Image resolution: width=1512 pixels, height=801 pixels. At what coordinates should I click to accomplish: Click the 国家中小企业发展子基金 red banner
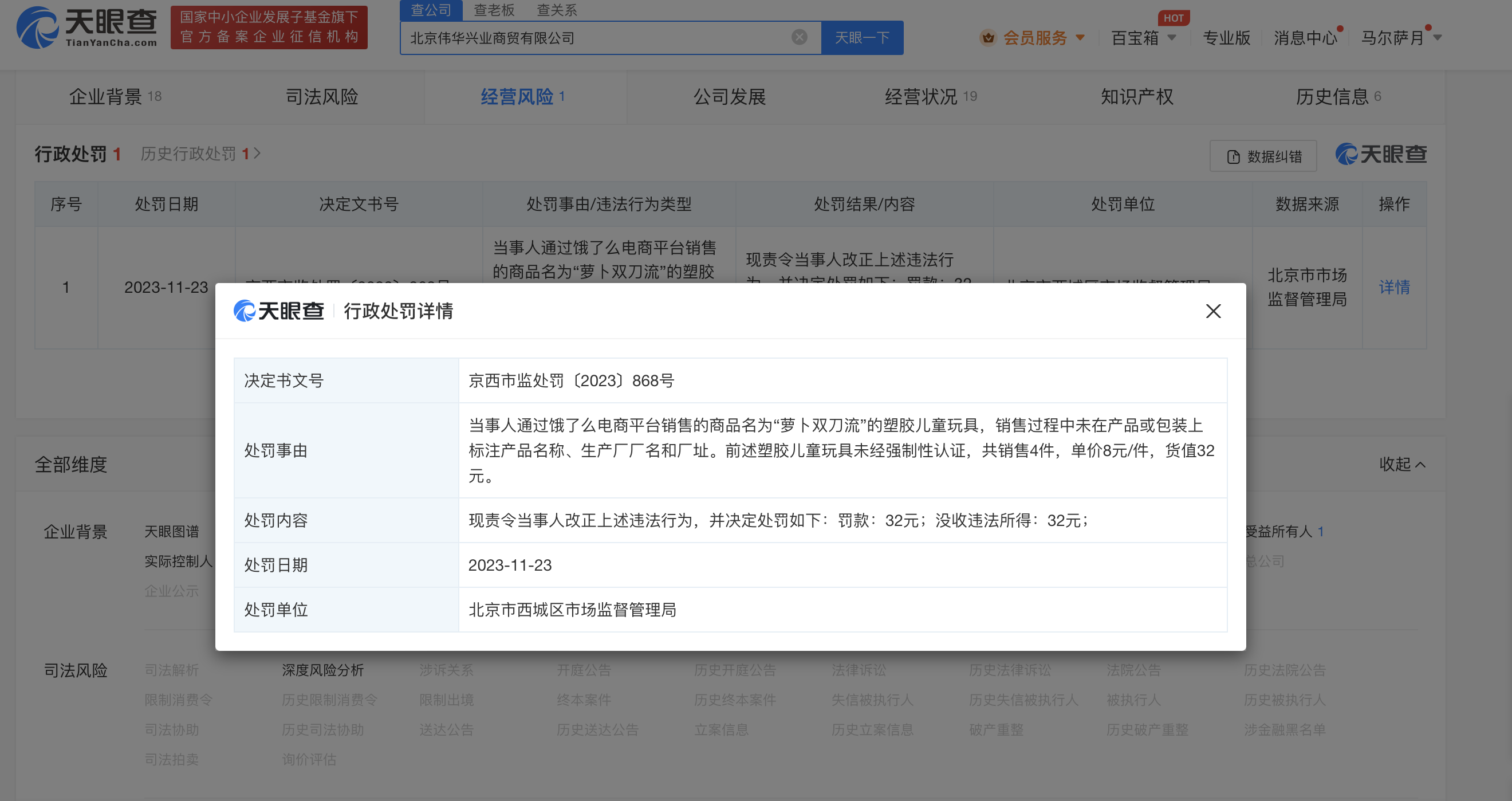pos(269,27)
